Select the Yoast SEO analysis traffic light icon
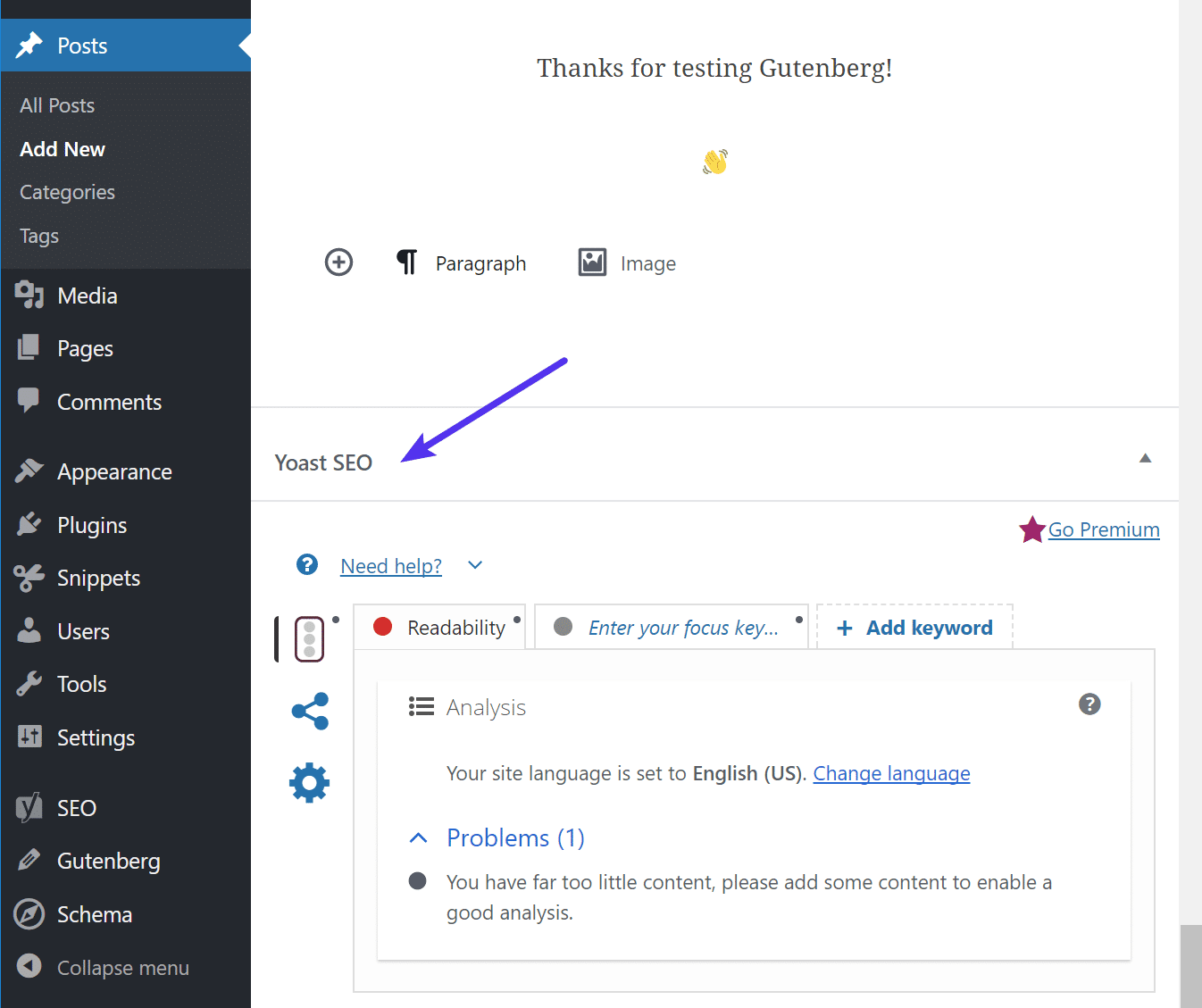Viewport: 1202px width, 1008px height. 308,637
